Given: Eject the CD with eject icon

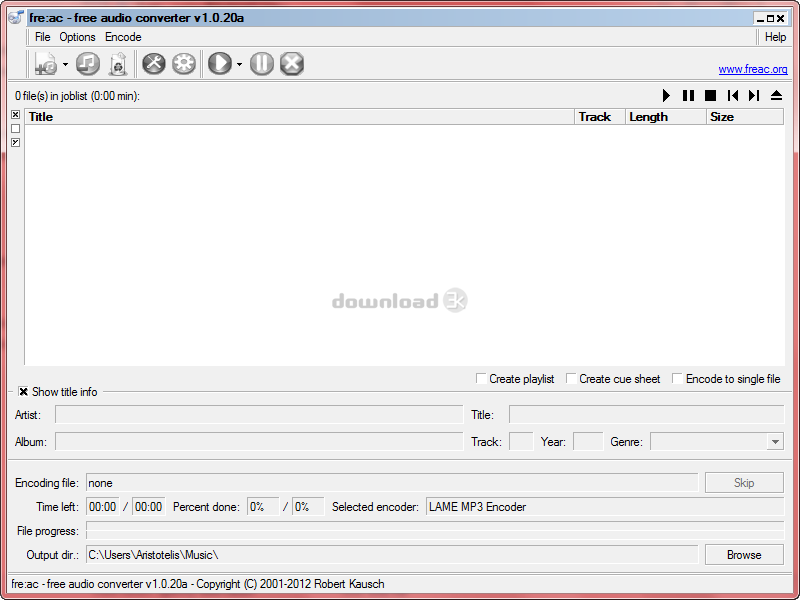Looking at the screenshot, I should tap(776, 95).
